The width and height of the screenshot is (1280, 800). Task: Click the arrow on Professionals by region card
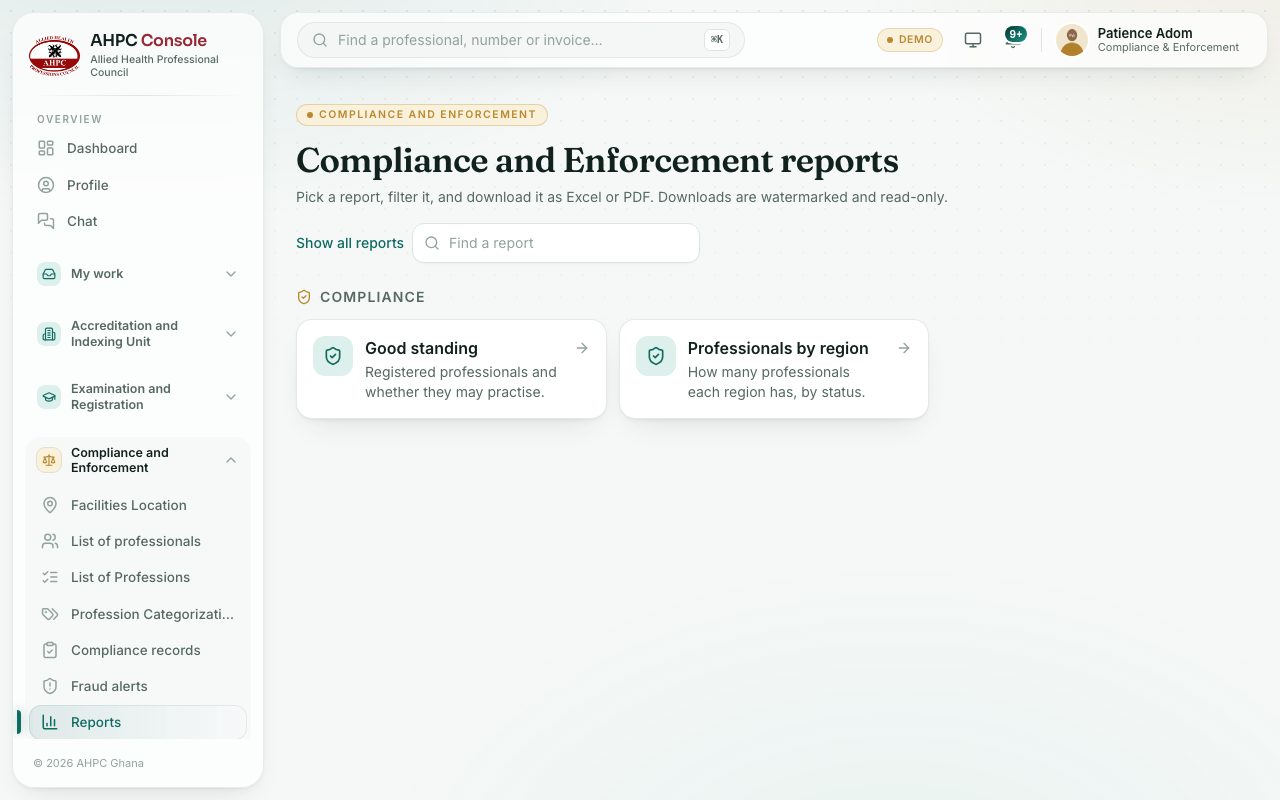[904, 348]
